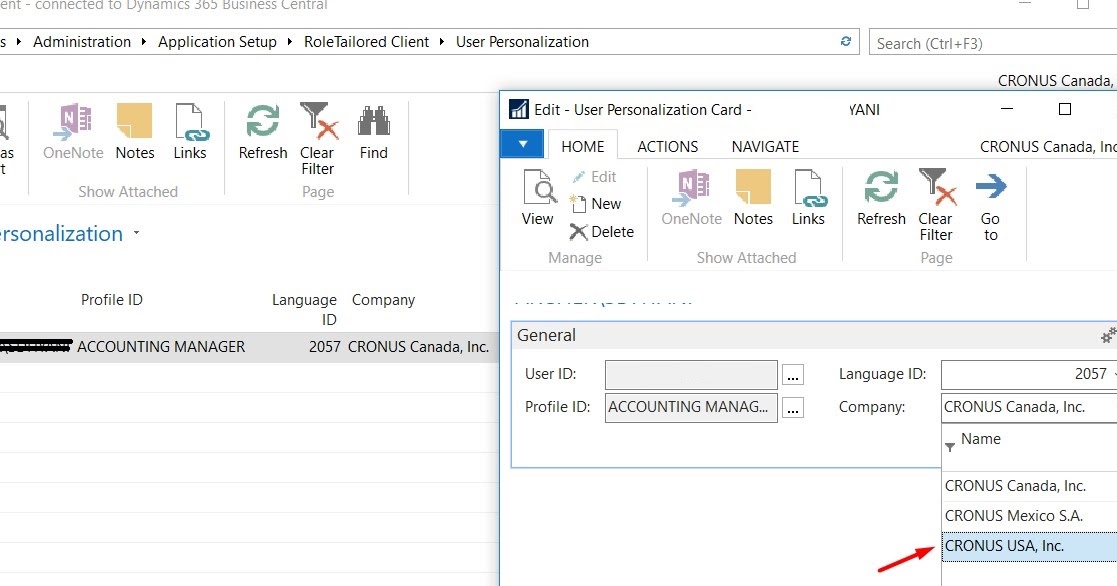Screen dimensions: 1117x586
Task: Click the Administration breadcrumb link
Action: click(82, 41)
